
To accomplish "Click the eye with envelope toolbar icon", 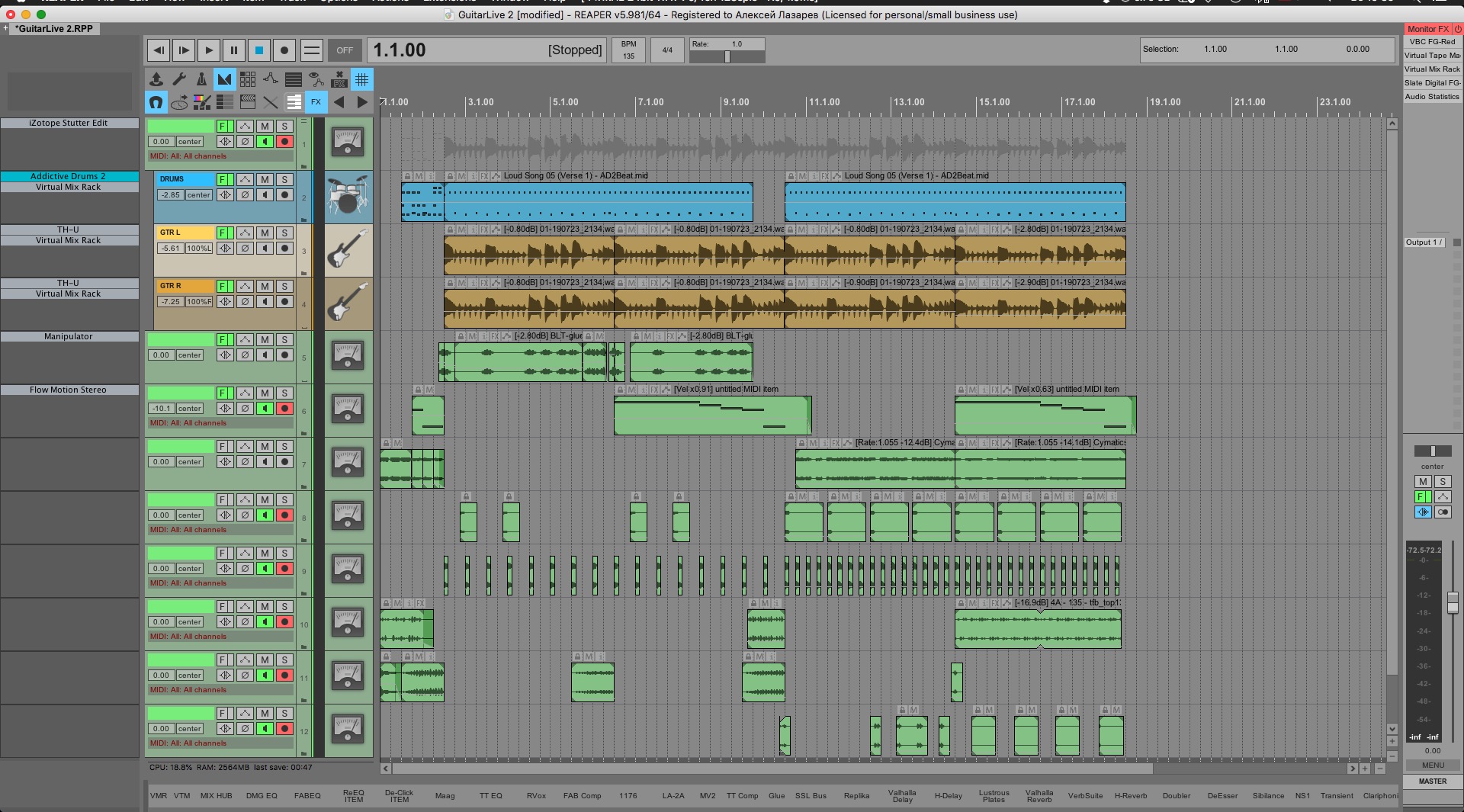I will pos(316,79).
